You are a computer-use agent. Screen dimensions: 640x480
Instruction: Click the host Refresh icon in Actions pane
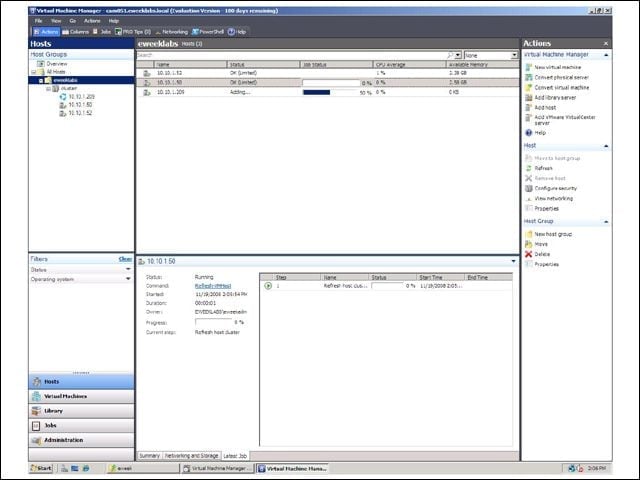tap(529, 168)
